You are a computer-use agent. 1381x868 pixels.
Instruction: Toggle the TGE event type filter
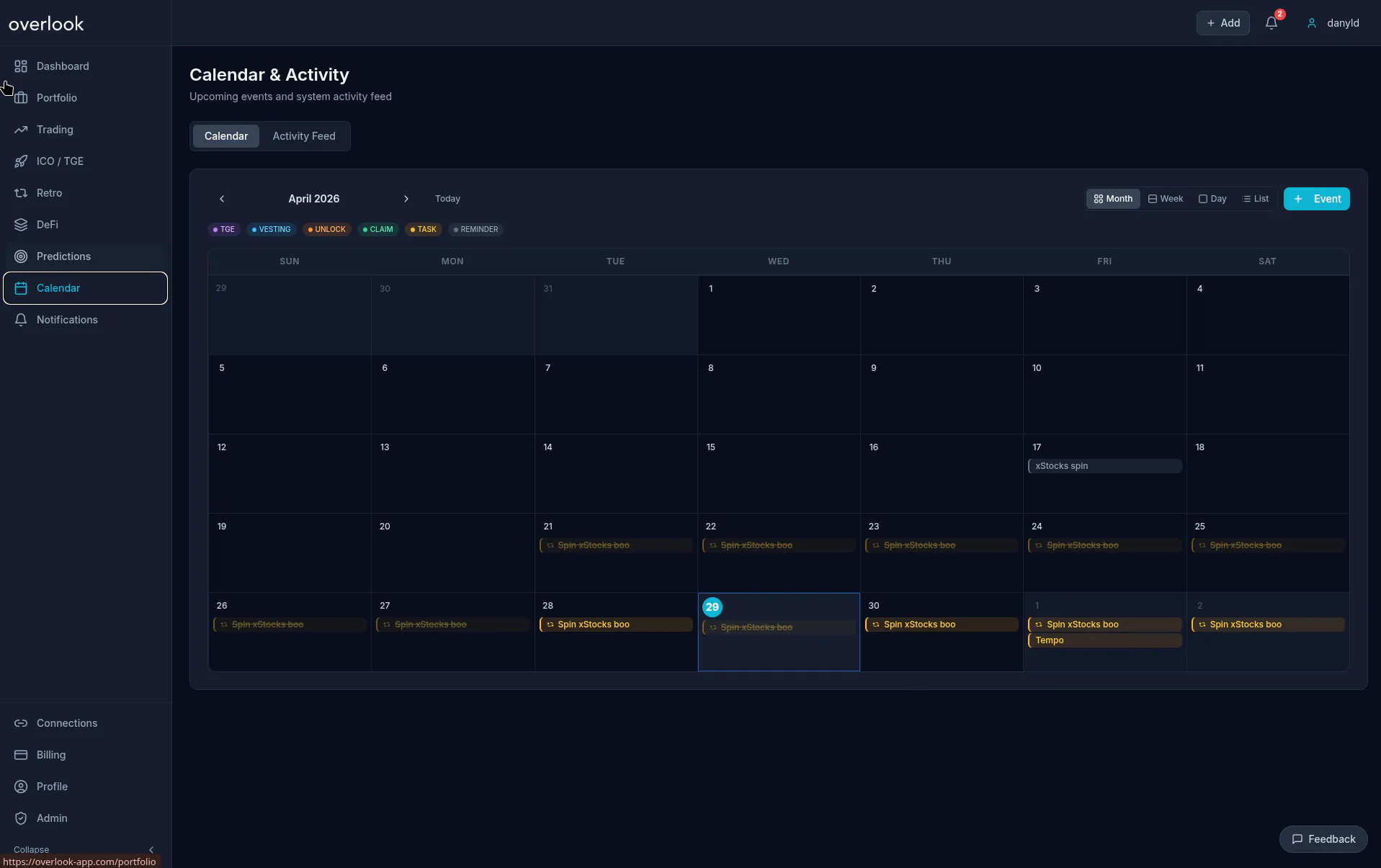224,230
